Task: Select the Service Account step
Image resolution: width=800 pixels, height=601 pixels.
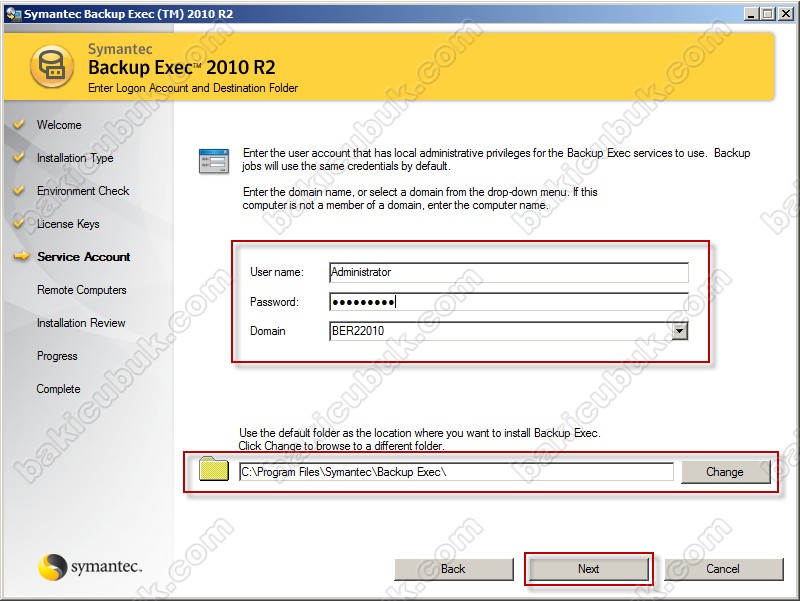Action: click(84, 257)
